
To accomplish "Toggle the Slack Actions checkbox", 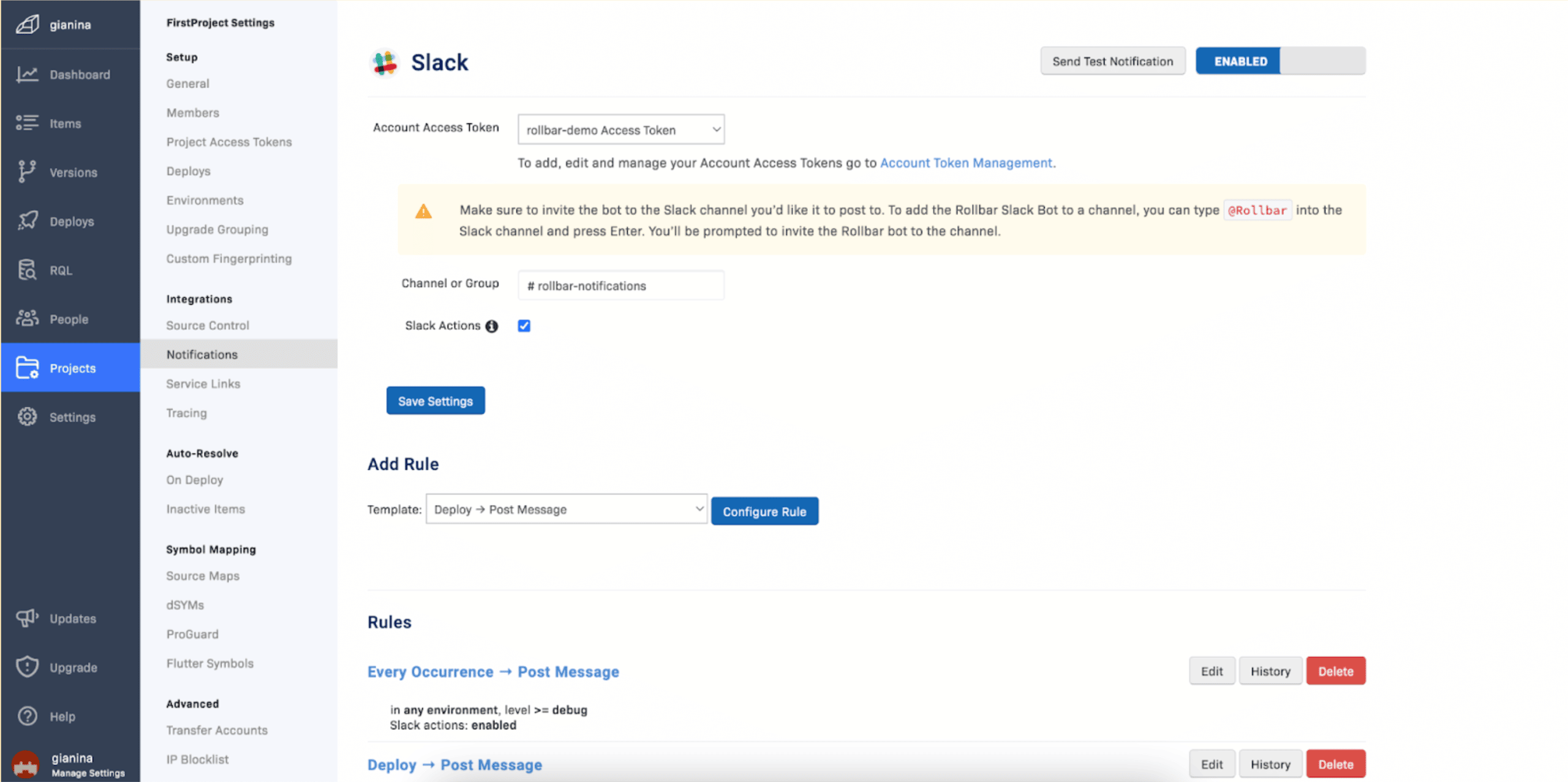I will click(524, 326).
